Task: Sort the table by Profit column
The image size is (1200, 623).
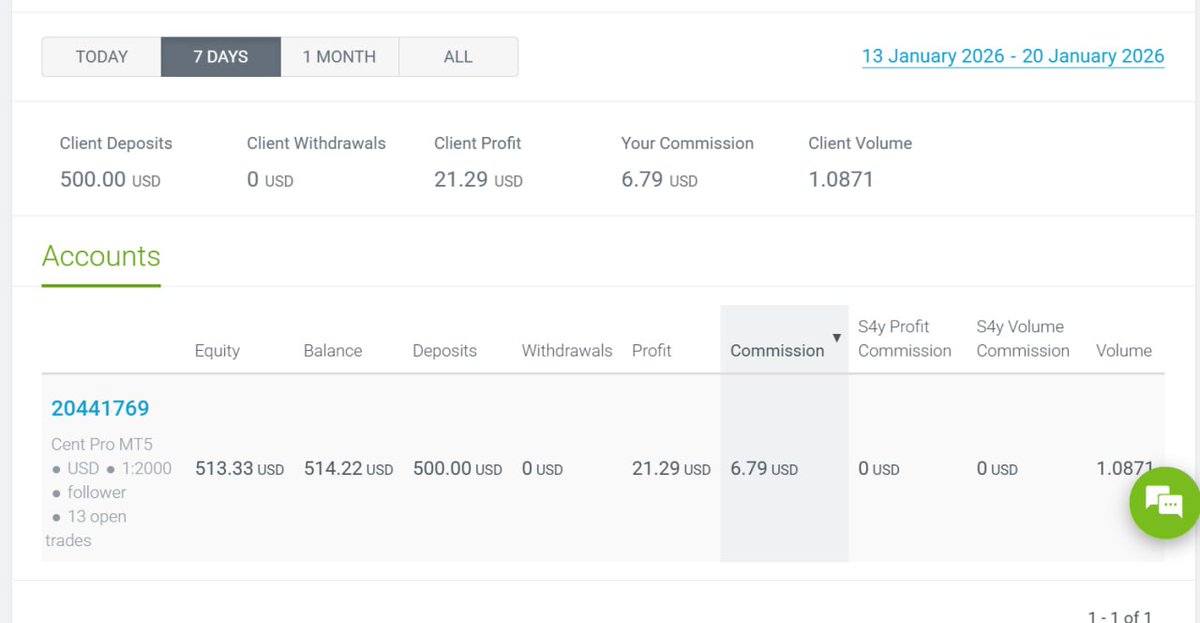Action: coord(652,351)
